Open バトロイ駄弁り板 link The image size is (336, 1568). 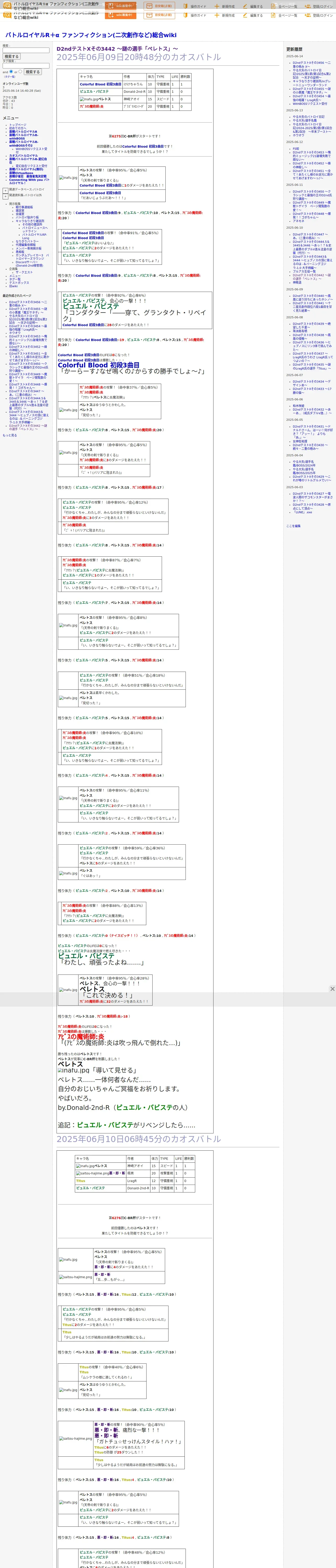(x=27, y=217)
